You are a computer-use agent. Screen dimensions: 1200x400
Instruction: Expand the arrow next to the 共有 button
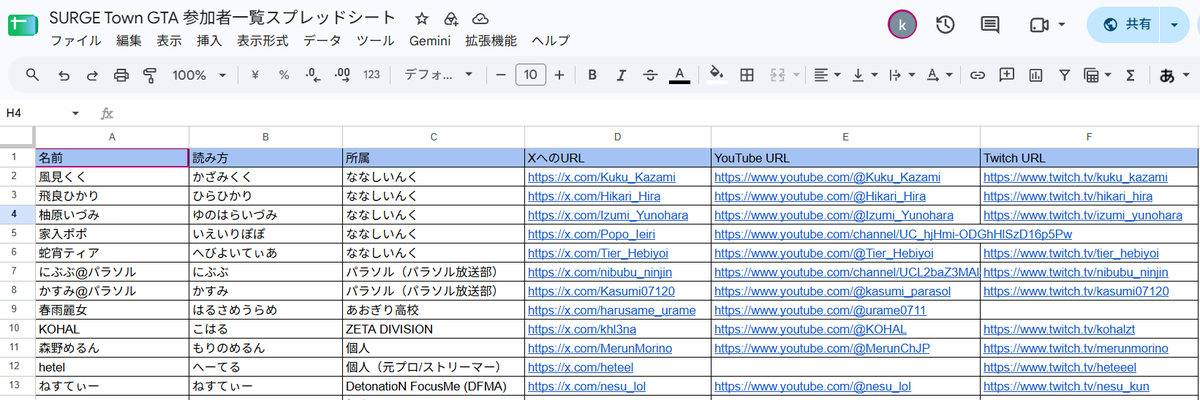pos(1175,25)
